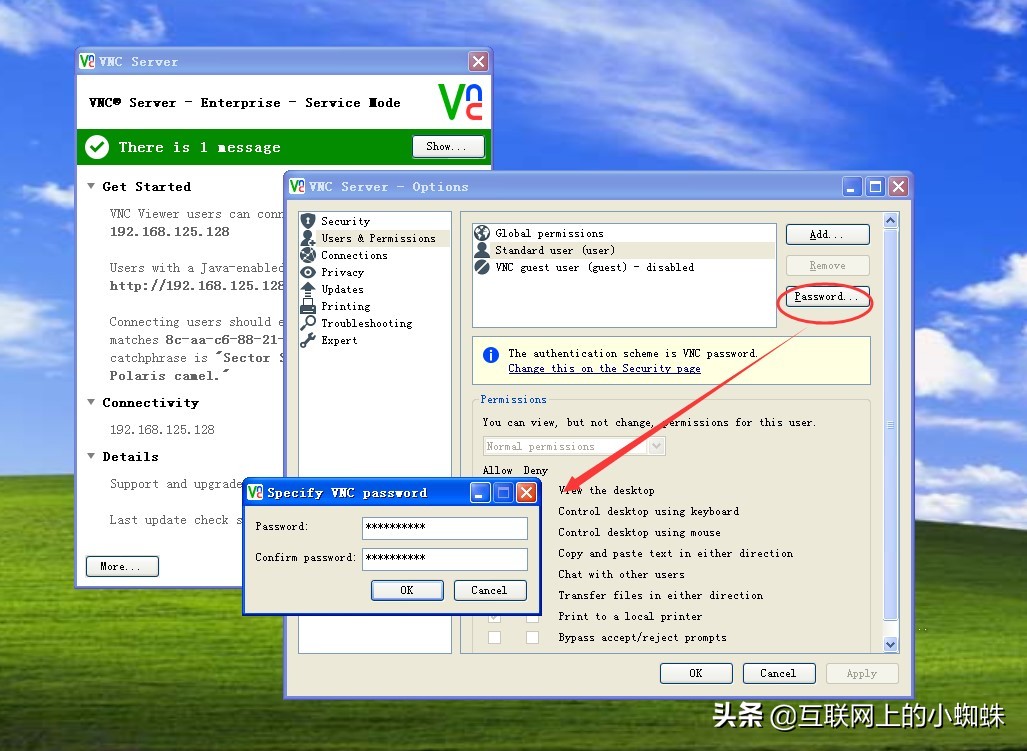Image resolution: width=1027 pixels, height=751 pixels.
Task: Click the Remove button
Action: pyautogui.click(x=827, y=265)
